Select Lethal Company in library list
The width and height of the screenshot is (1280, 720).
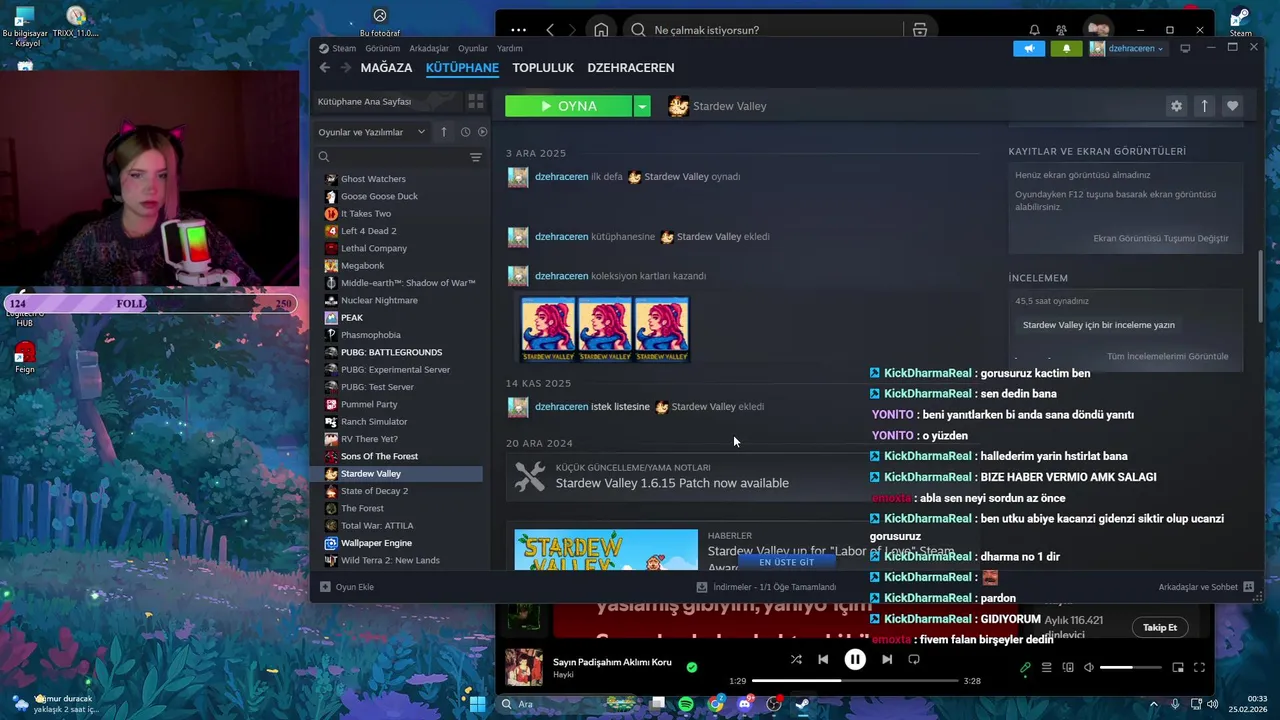(374, 248)
